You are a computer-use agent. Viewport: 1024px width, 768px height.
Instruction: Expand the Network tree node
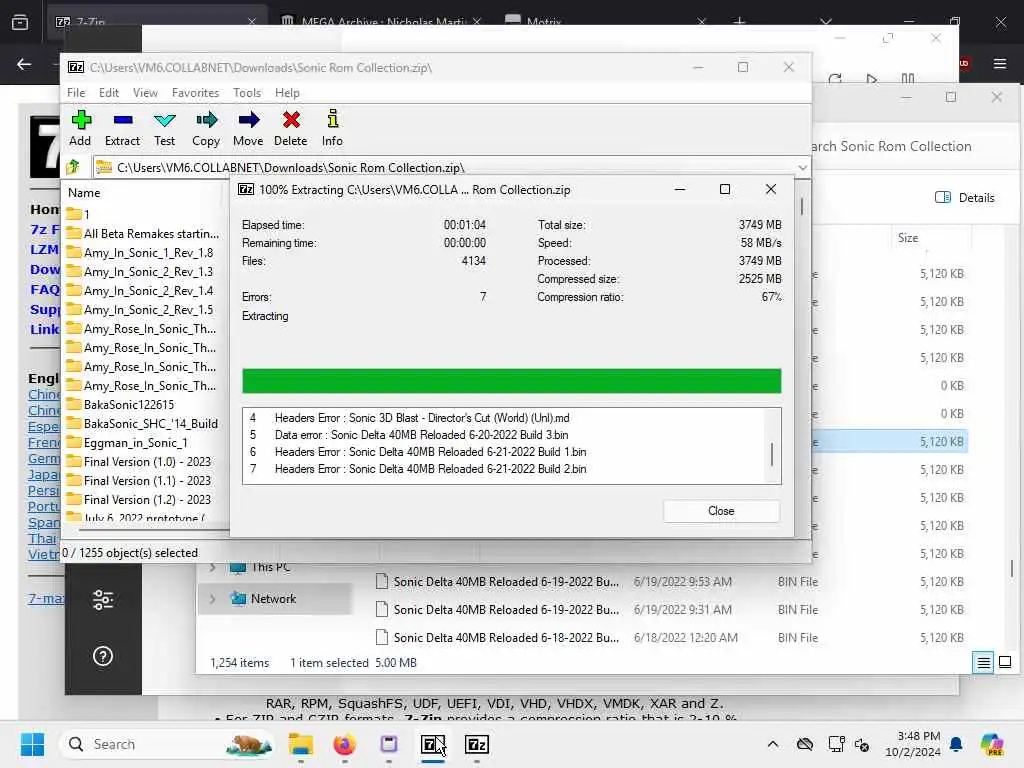(212, 598)
